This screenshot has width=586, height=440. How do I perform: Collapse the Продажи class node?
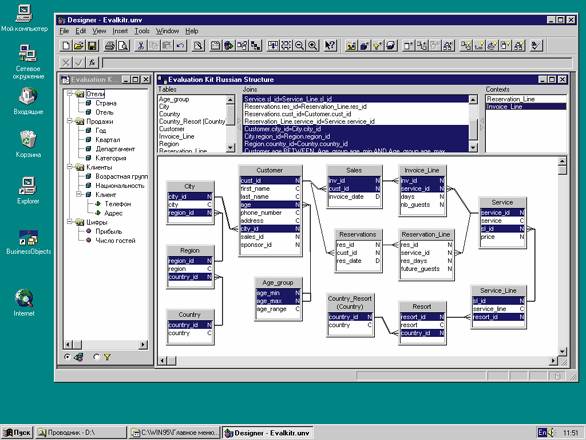point(70,121)
